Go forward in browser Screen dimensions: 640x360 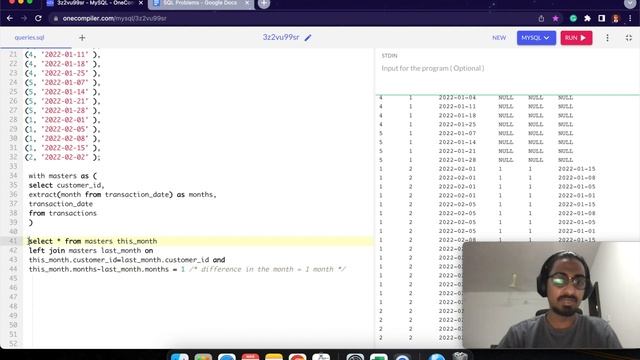point(24,18)
